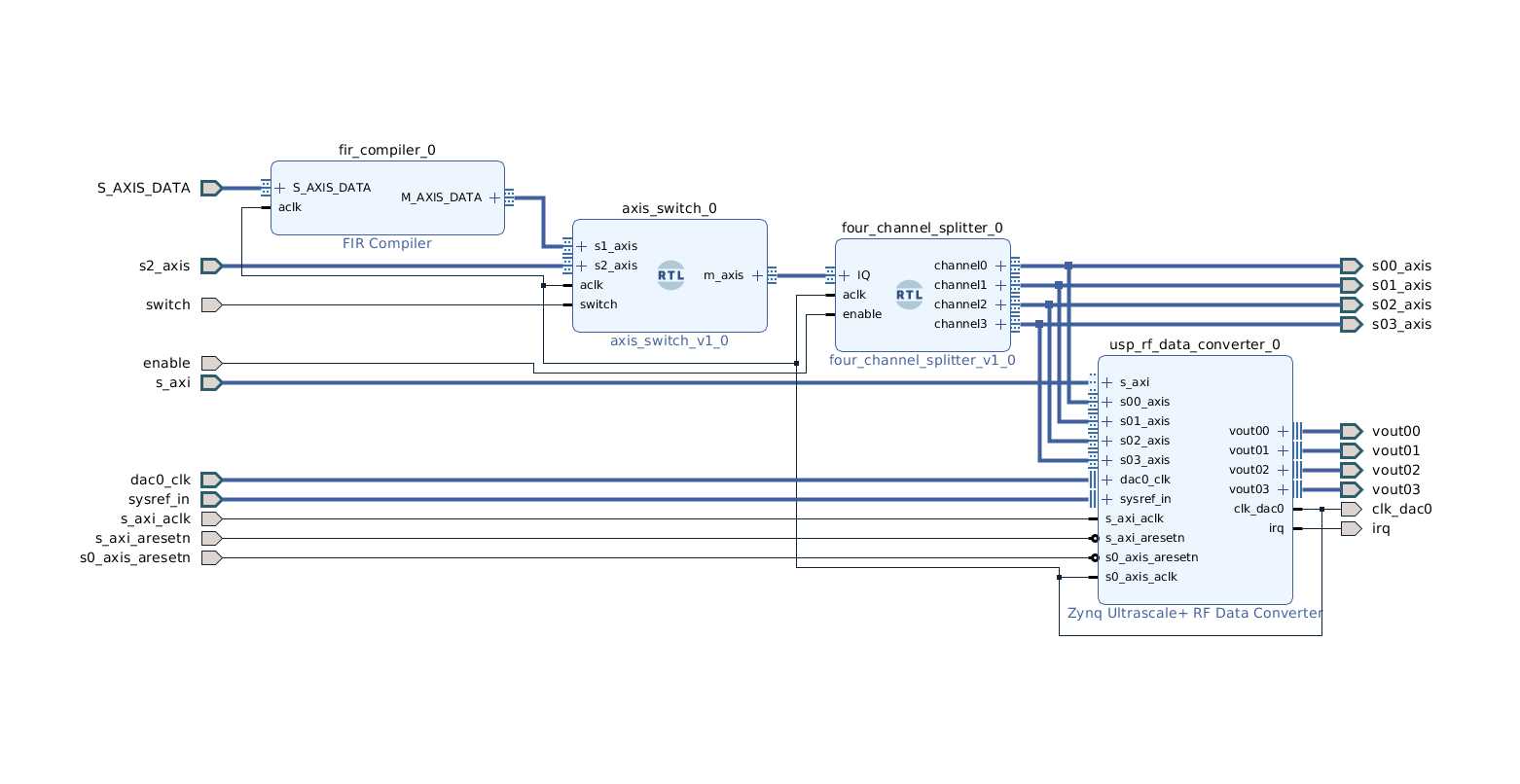This screenshot has width=1520, height=784.
Task: Select the vout00 output port icon
Action: [x=1351, y=431]
